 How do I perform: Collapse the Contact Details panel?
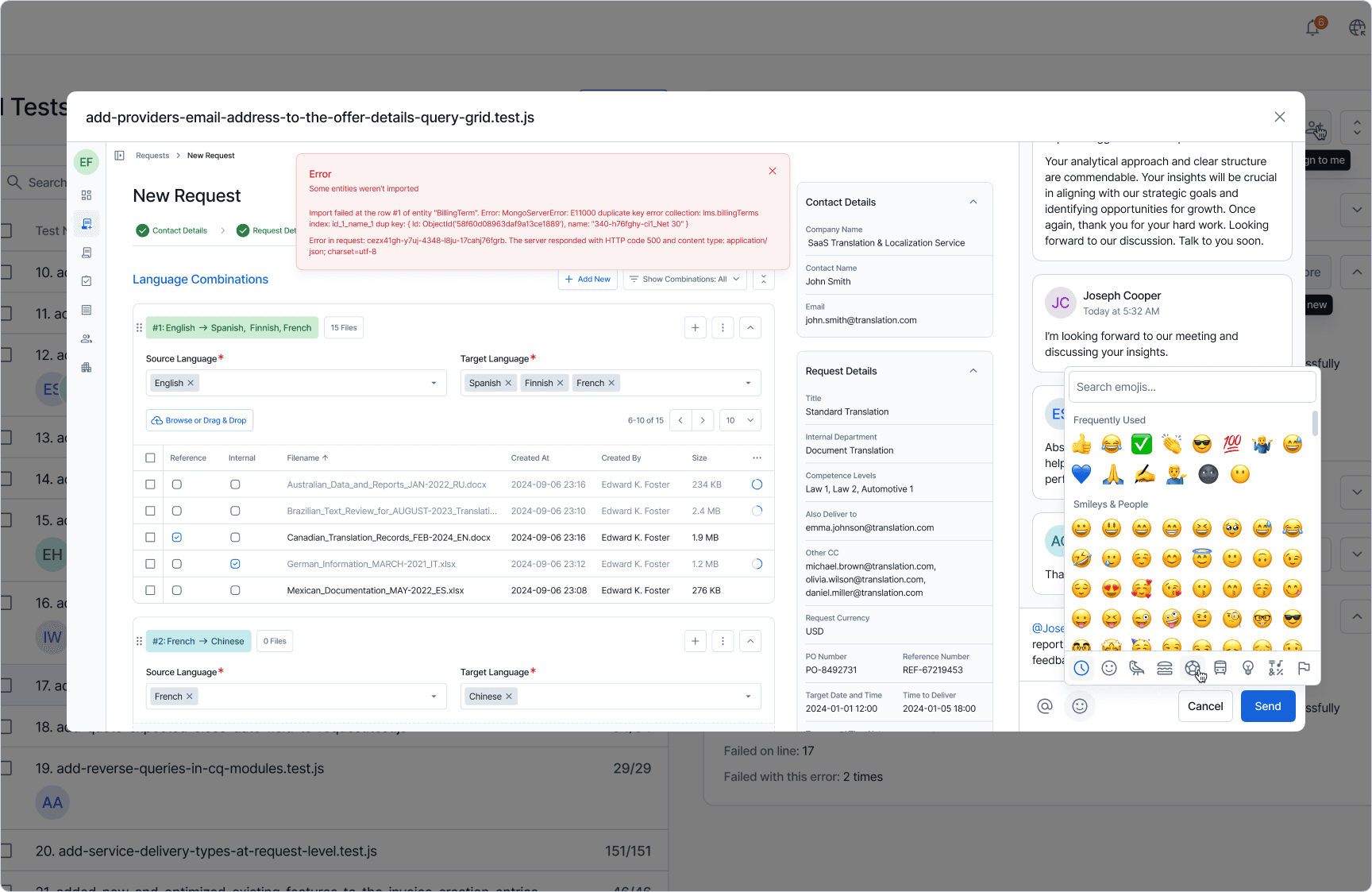click(x=973, y=202)
